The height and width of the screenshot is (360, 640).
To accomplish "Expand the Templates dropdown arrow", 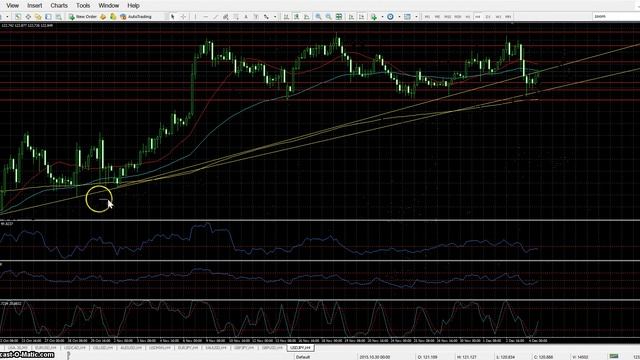I will click(416, 17).
